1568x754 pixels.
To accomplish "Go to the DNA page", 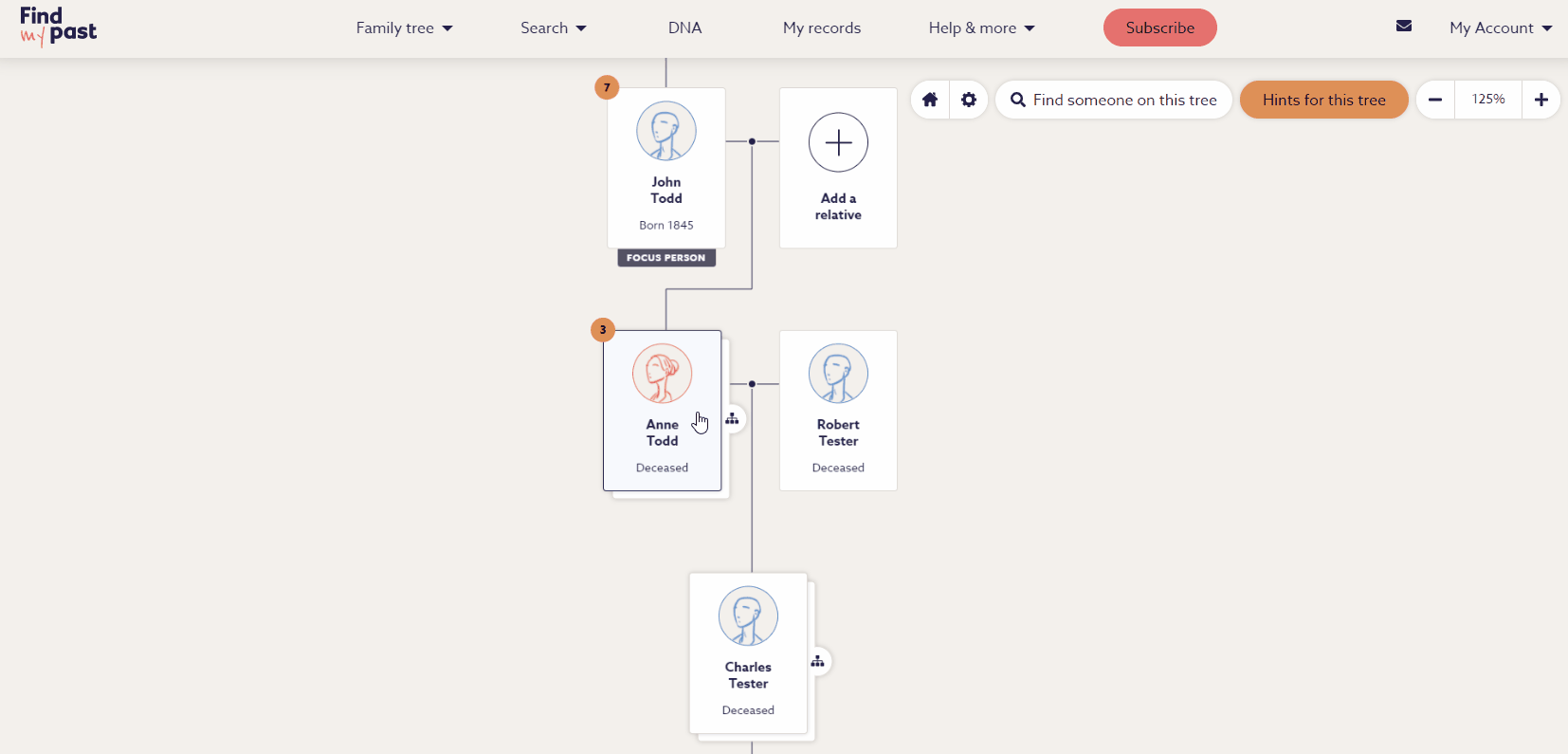I will tap(684, 28).
